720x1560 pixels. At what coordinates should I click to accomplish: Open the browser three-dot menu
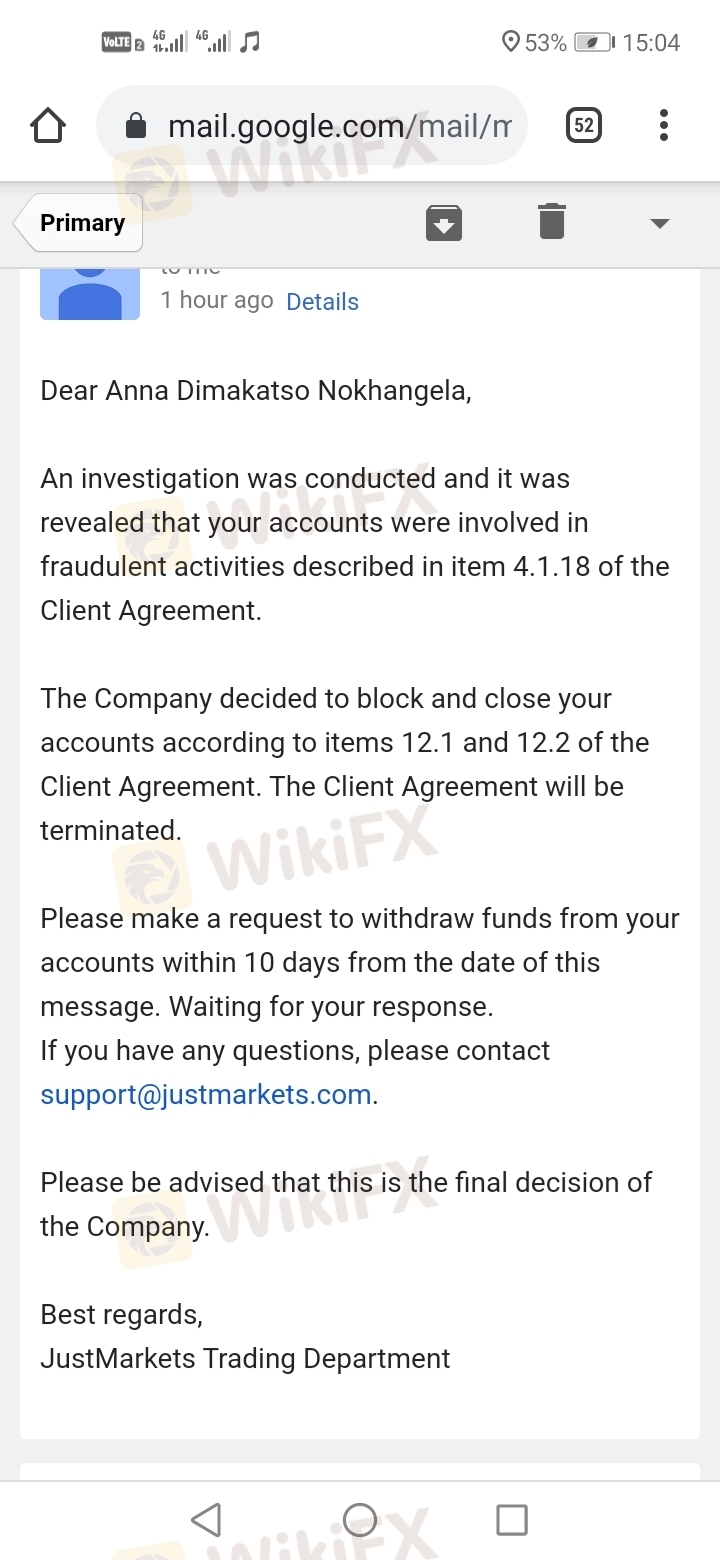click(x=663, y=125)
